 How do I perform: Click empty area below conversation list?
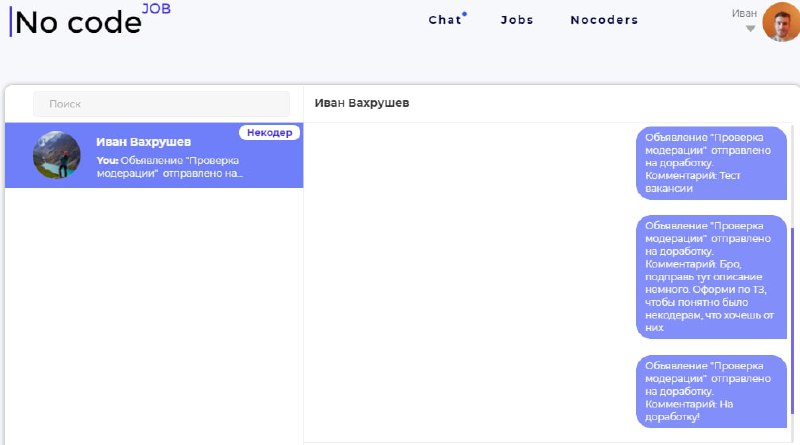tap(154, 315)
